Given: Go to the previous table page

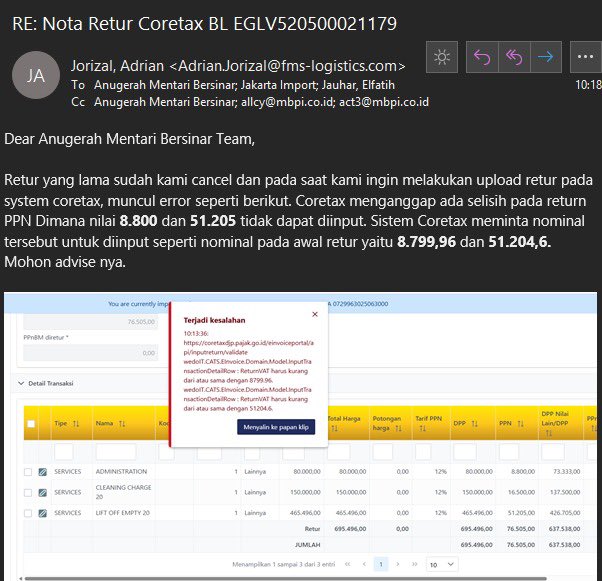Looking at the screenshot, I should [x=364, y=564].
